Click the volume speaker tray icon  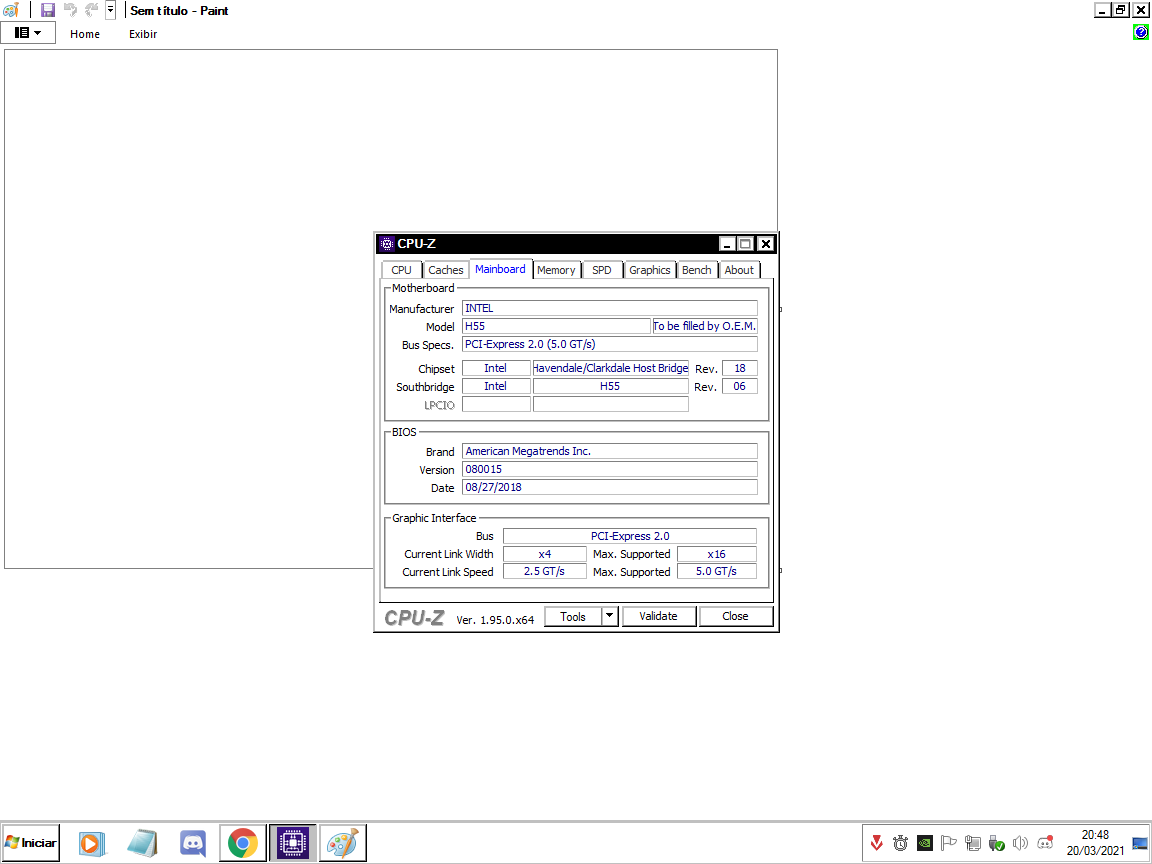1020,843
